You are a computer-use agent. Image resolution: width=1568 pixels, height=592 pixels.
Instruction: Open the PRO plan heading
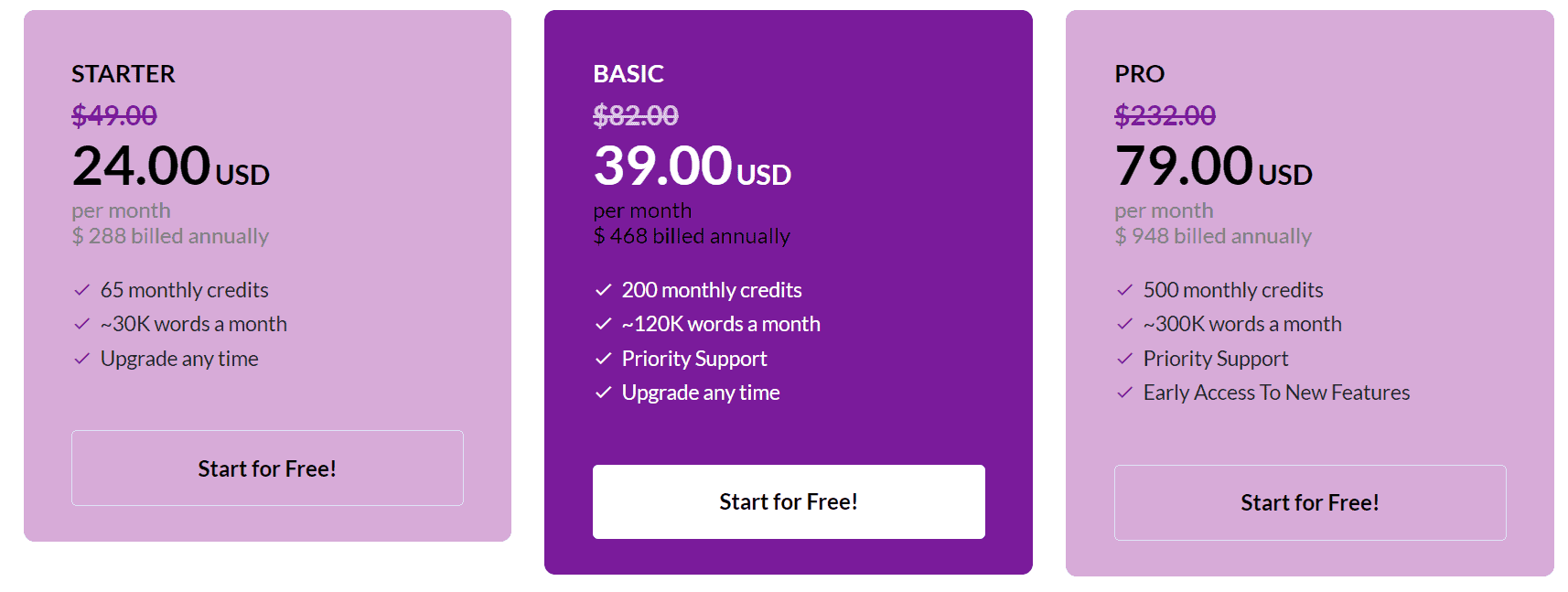pyautogui.click(x=1139, y=74)
